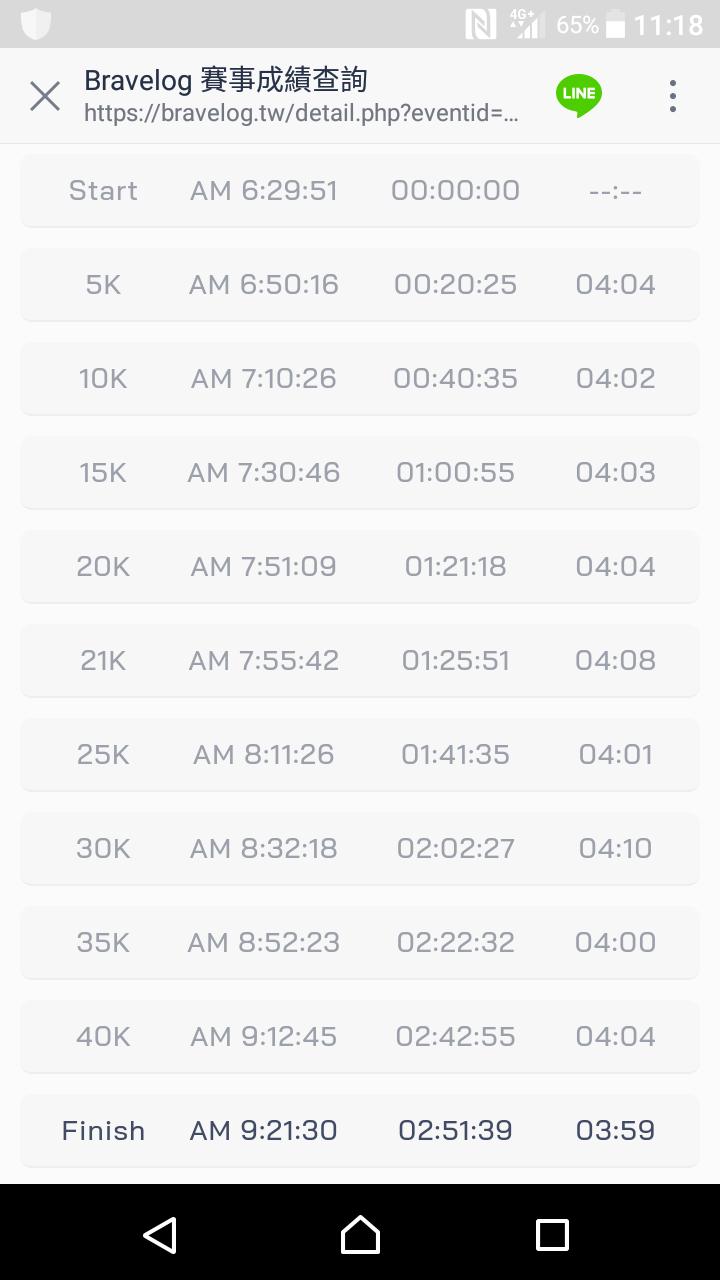This screenshot has height=1280, width=720.
Task: Close the Bravelog browser tab
Action: 45,96
